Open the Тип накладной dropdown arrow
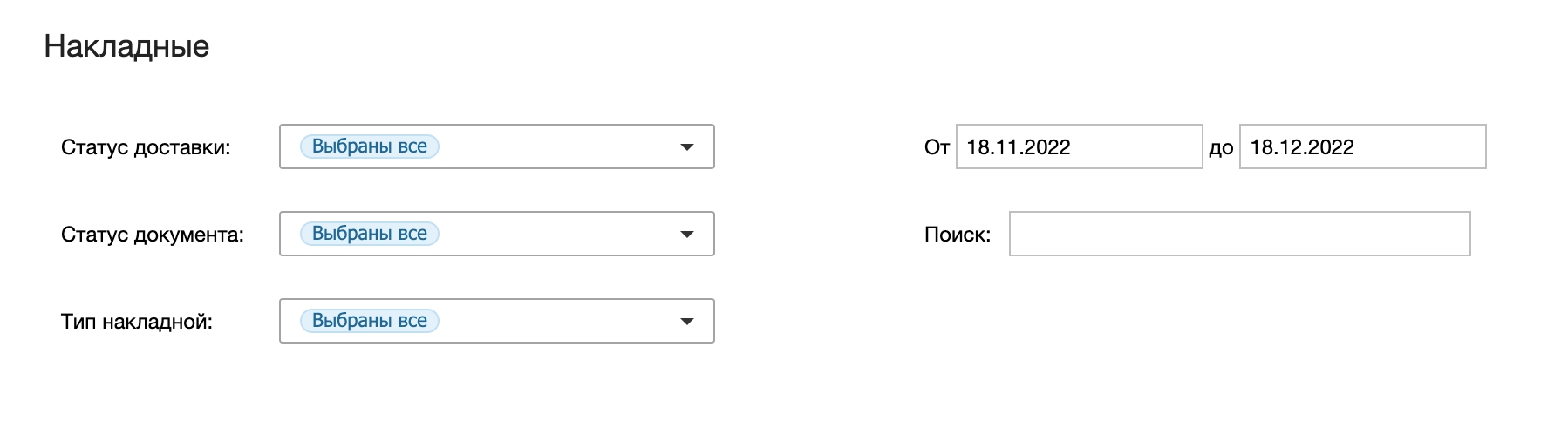 [687, 322]
